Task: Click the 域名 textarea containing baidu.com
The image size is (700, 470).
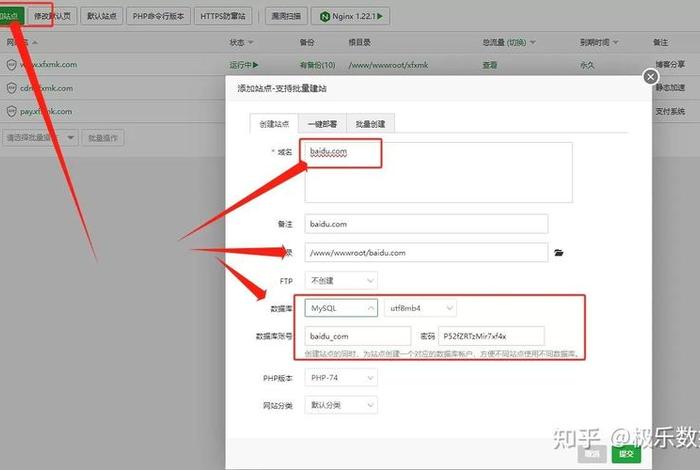Action: pyautogui.click(x=438, y=172)
